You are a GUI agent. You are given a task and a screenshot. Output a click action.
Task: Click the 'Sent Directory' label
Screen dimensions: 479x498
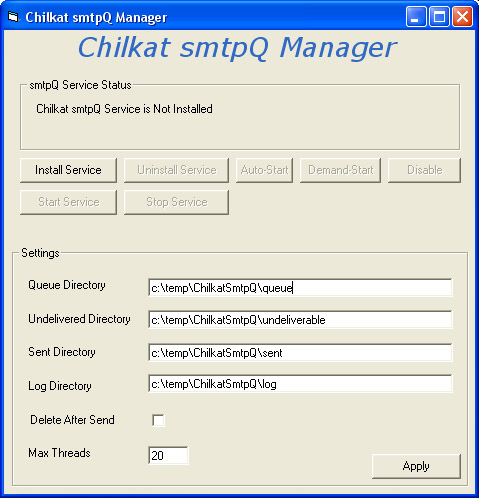pos(62,352)
